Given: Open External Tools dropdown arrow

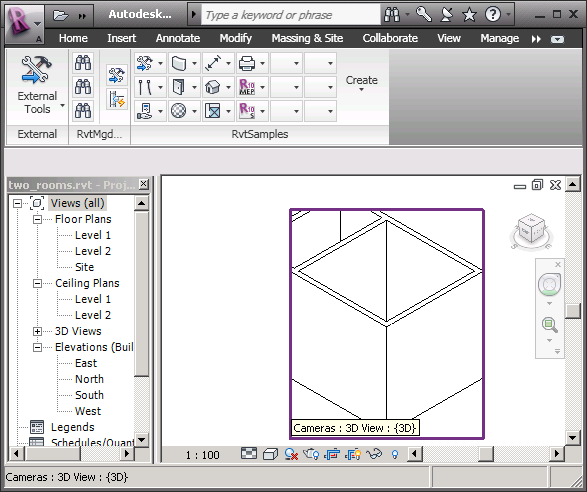Looking at the screenshot, I should click(x=63, y=105).
